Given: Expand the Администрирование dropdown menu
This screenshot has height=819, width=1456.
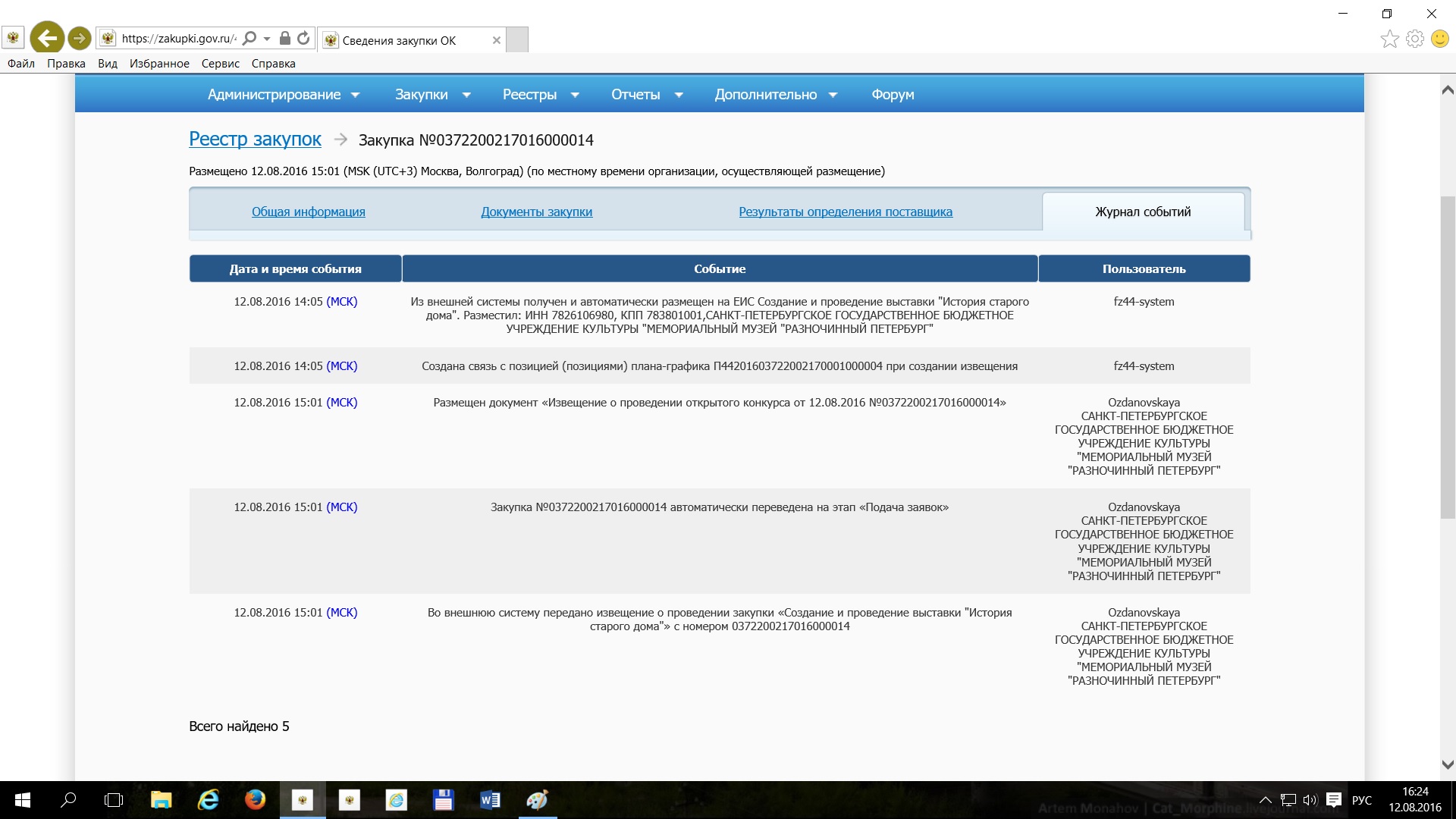Looking at the screenshot, I should (x=284, y=95).
